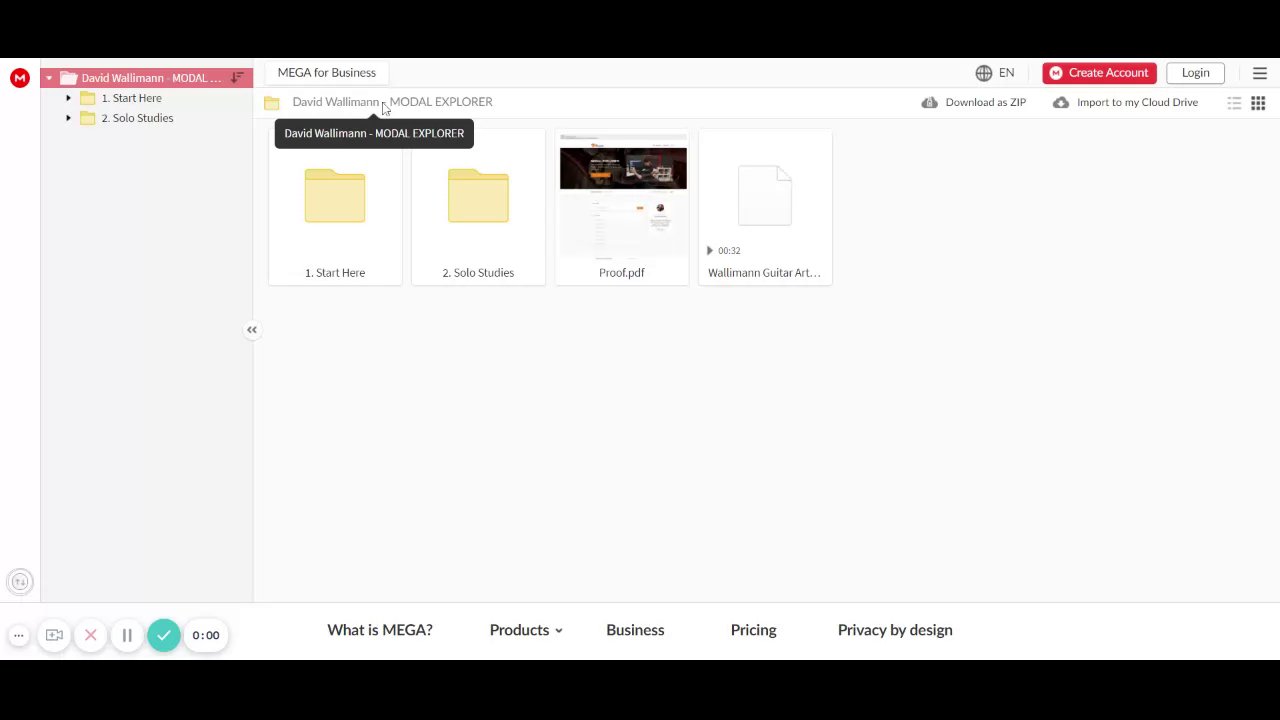Switch to list view
Screen dimensions: 1280x720
point(1235,103)
